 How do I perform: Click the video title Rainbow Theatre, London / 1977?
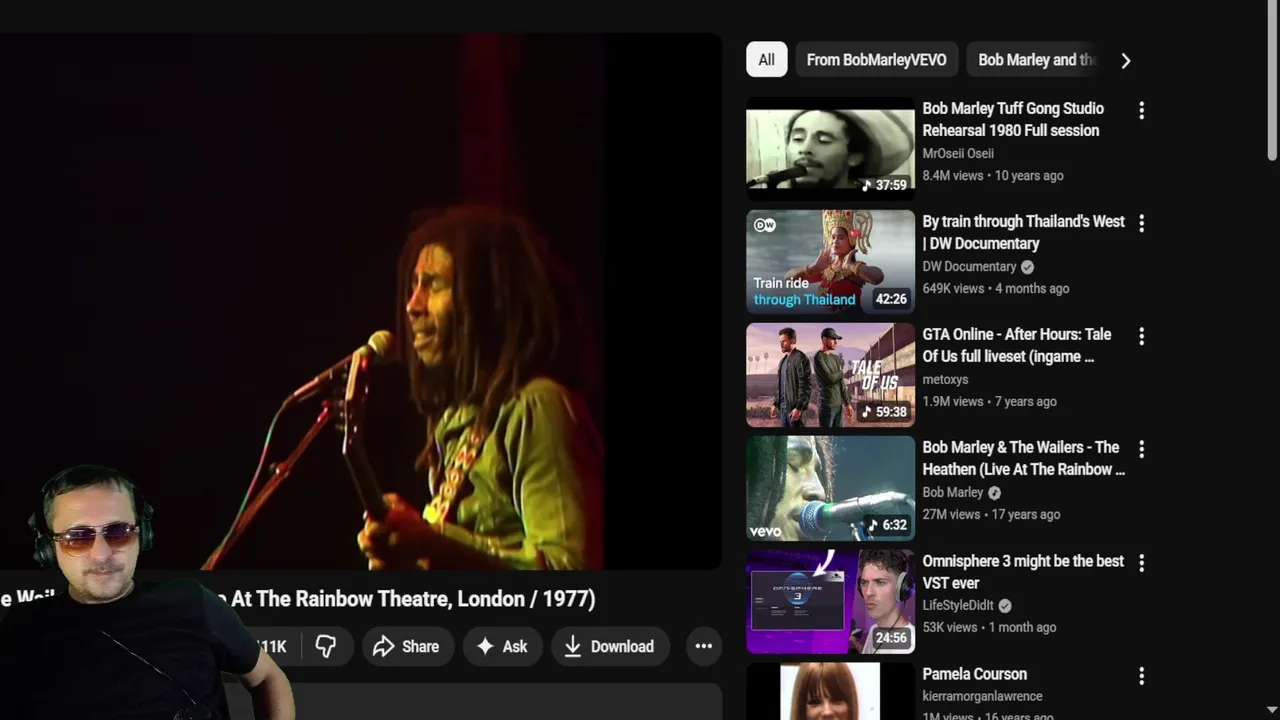(413, 599)
